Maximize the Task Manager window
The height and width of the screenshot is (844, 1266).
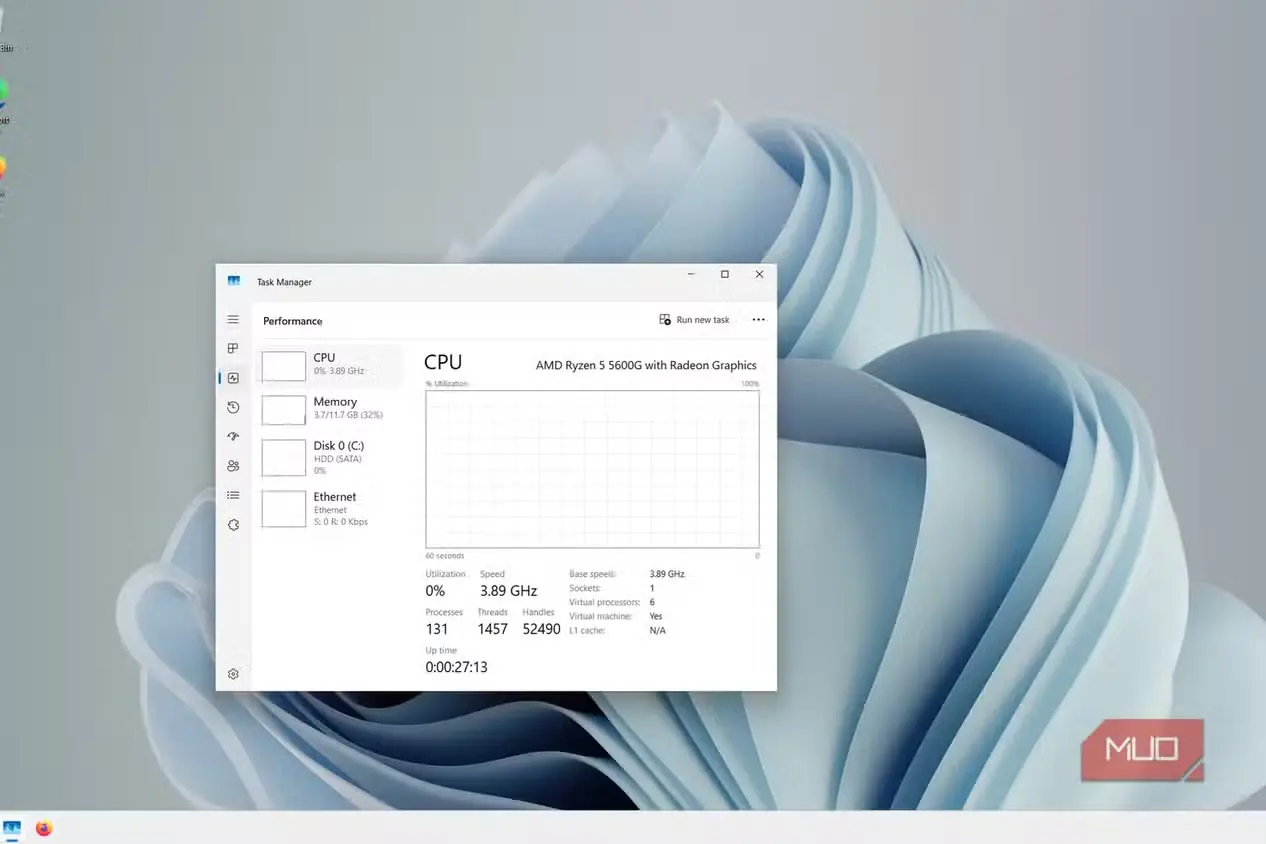point(725,274)
